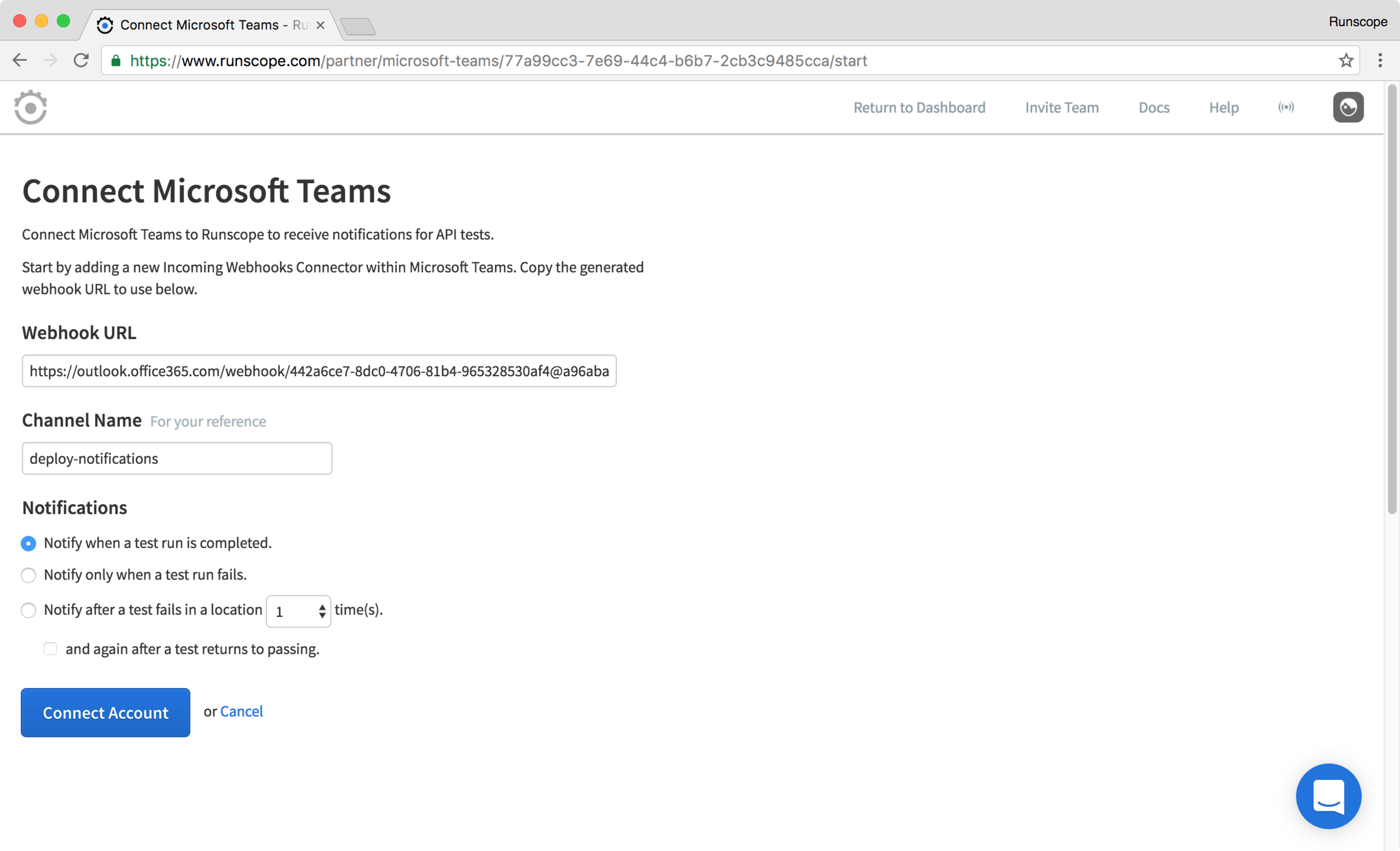The height and width of the screenshot is (851, 1400).
Task: Open a new browser tab
Action: 358,26
